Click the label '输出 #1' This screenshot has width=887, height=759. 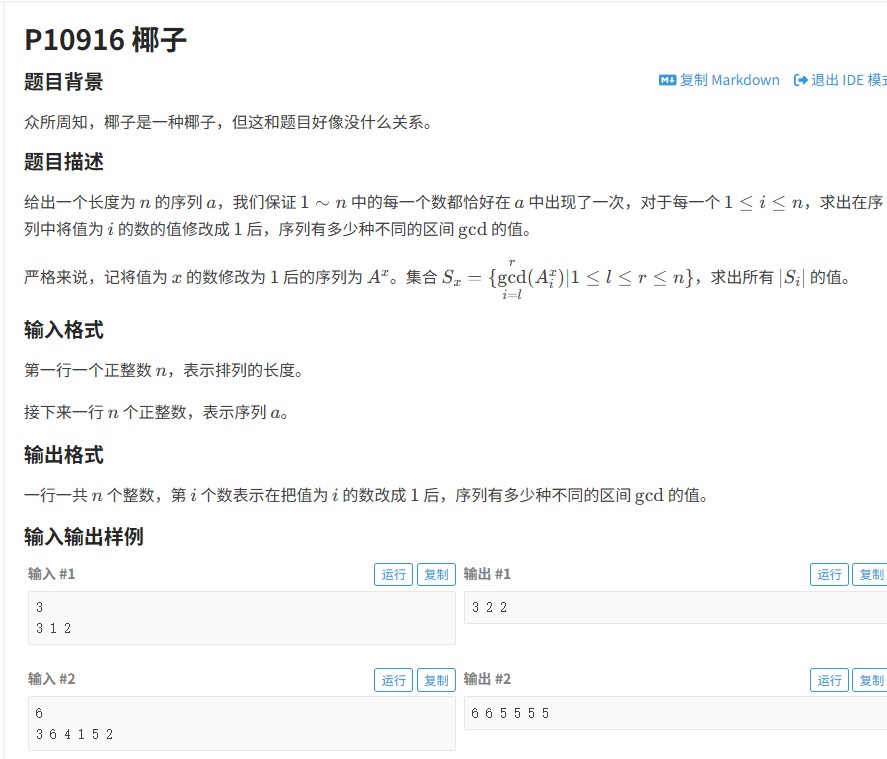[x=487, y=574]
